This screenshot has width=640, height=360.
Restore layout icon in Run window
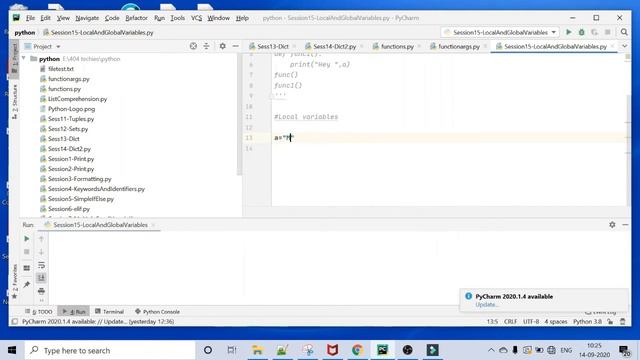pos(27,268)
